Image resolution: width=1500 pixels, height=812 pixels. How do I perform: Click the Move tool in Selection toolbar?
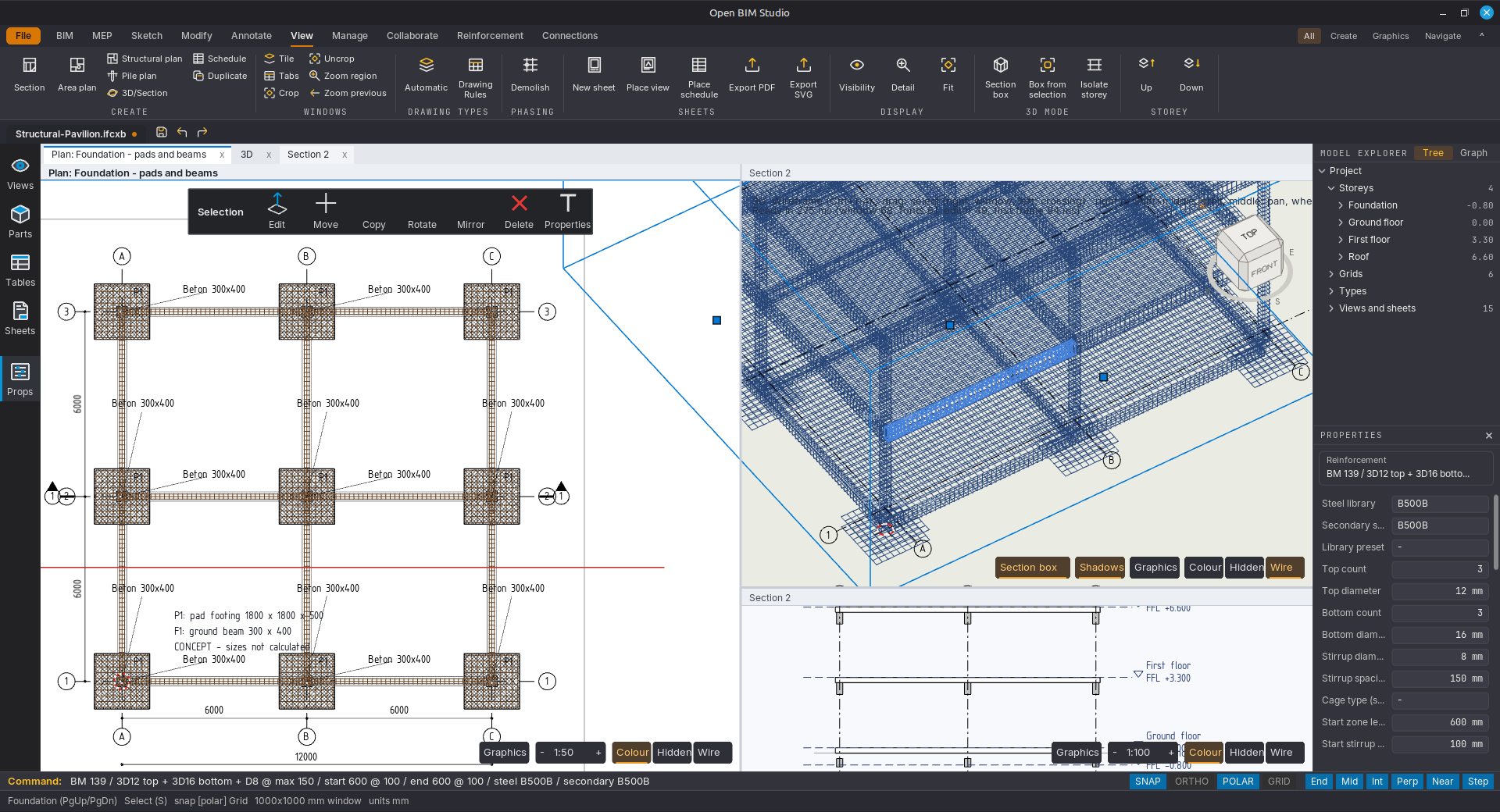[326, 212]
